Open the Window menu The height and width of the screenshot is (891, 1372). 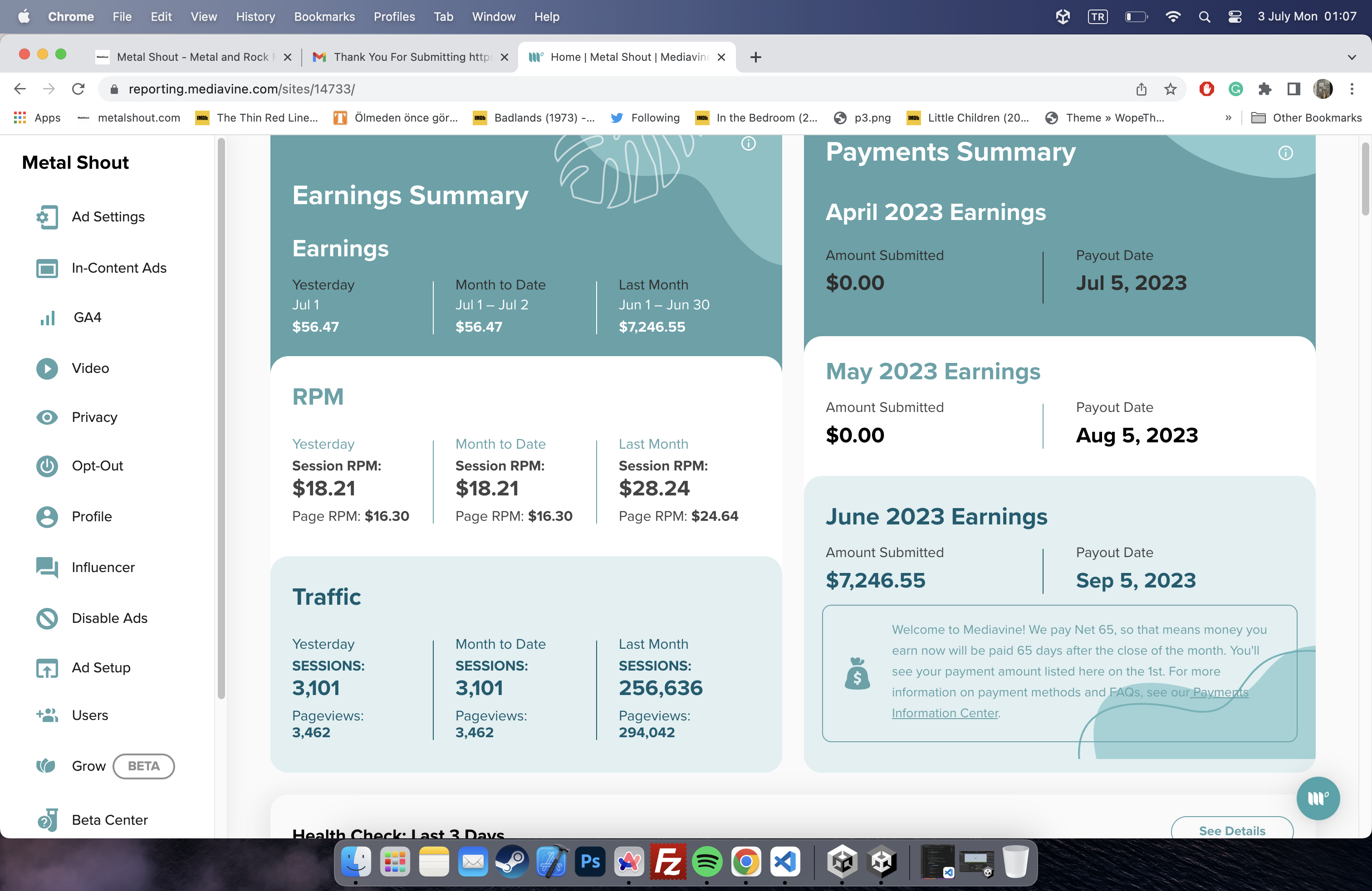click(x=494, y=17)
